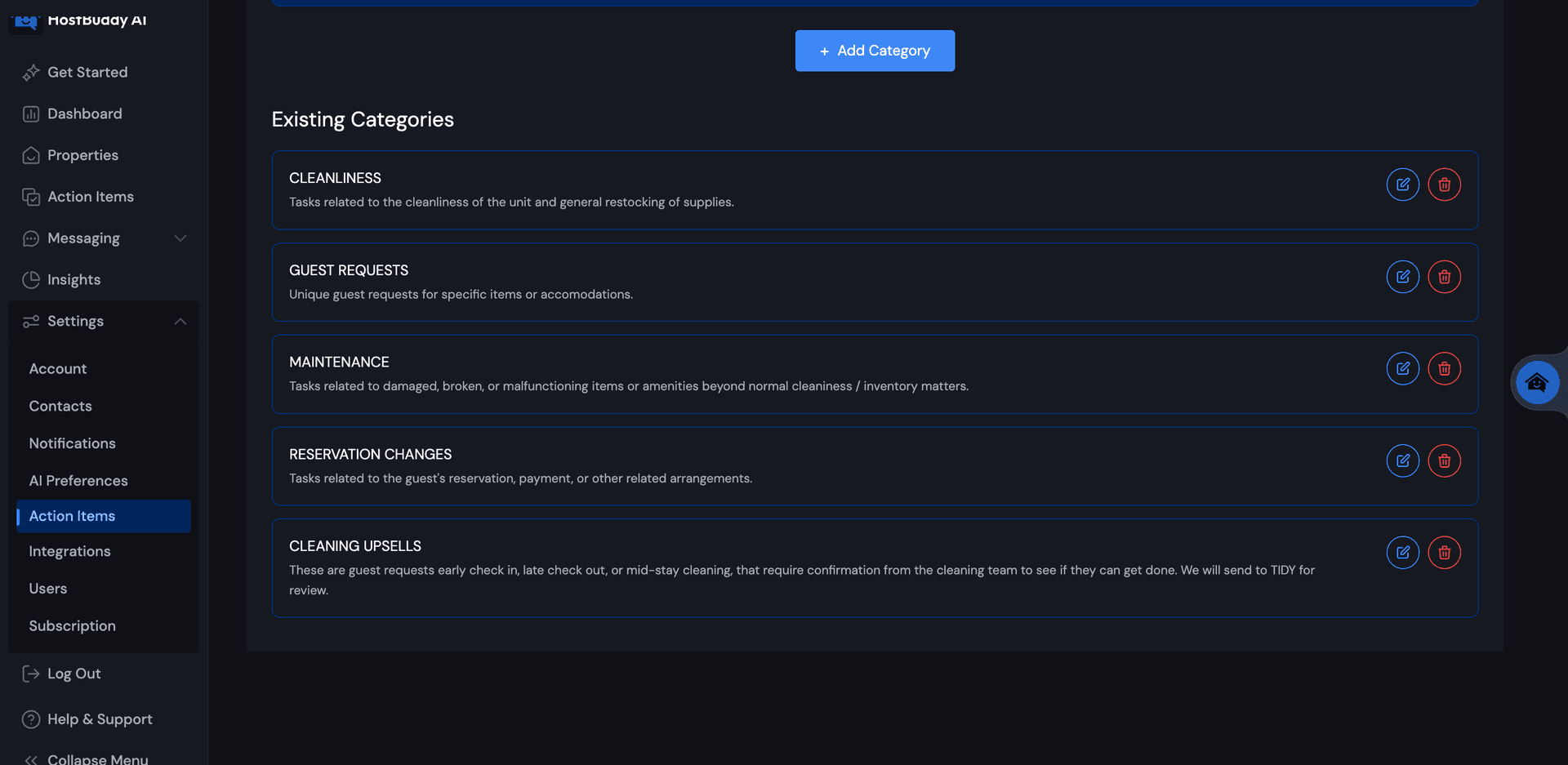Click the delete icon for GUEST REQUESTS
Viewport: 1568px width, 765px height.
(1444, 277)
